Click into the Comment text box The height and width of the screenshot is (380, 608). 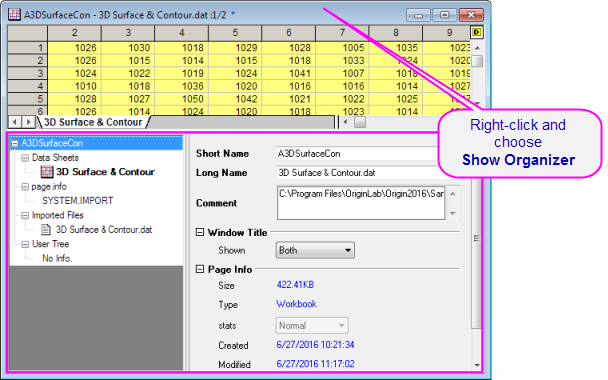coord(361,203)
